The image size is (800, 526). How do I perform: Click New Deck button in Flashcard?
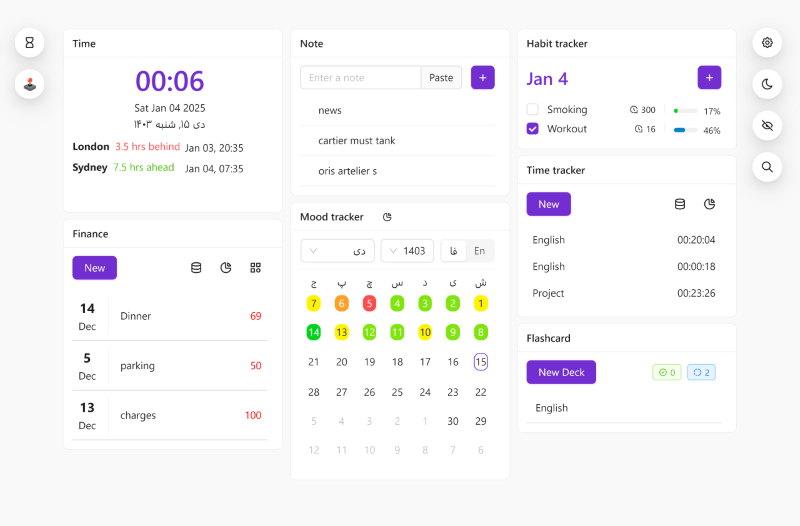pos(561,372)
